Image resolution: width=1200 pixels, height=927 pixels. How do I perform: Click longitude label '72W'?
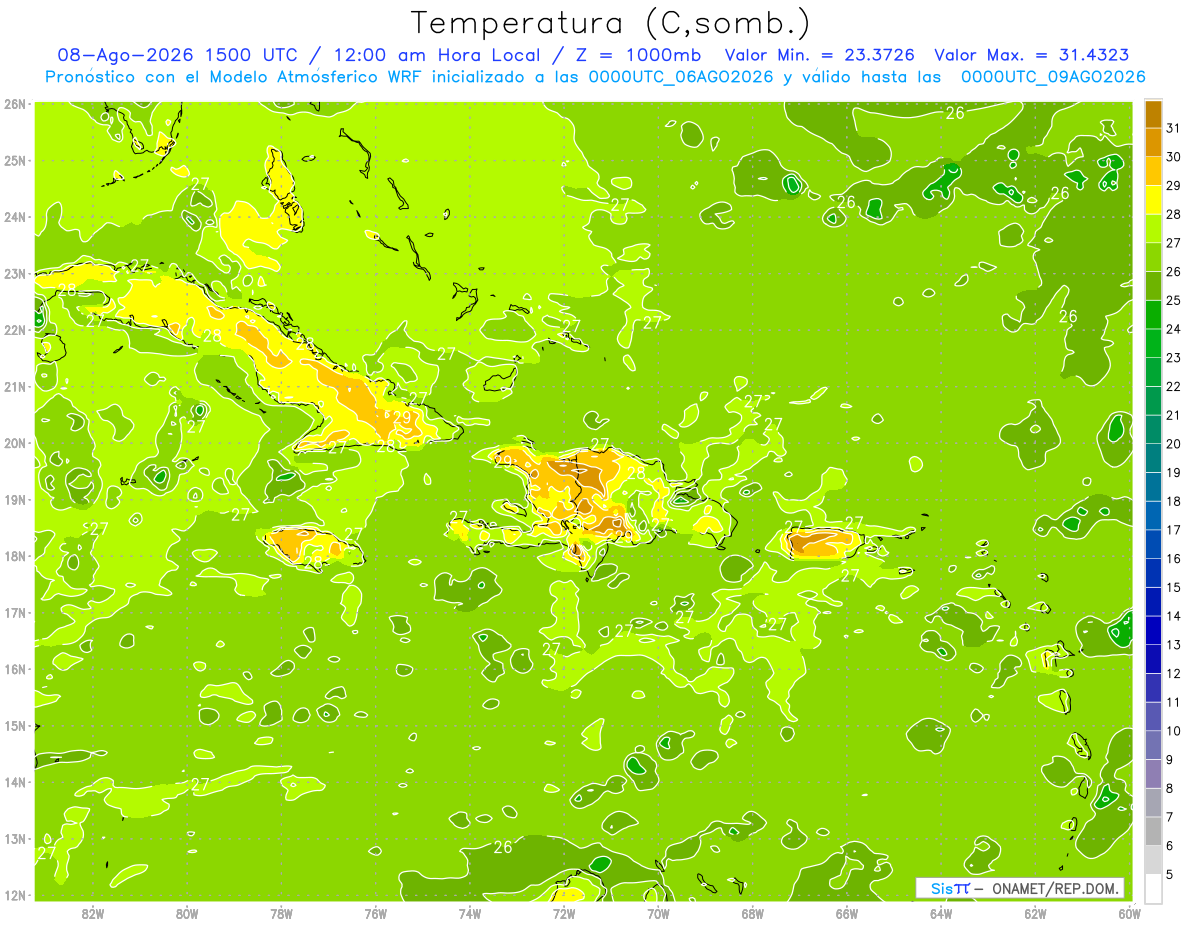point(564,913)
